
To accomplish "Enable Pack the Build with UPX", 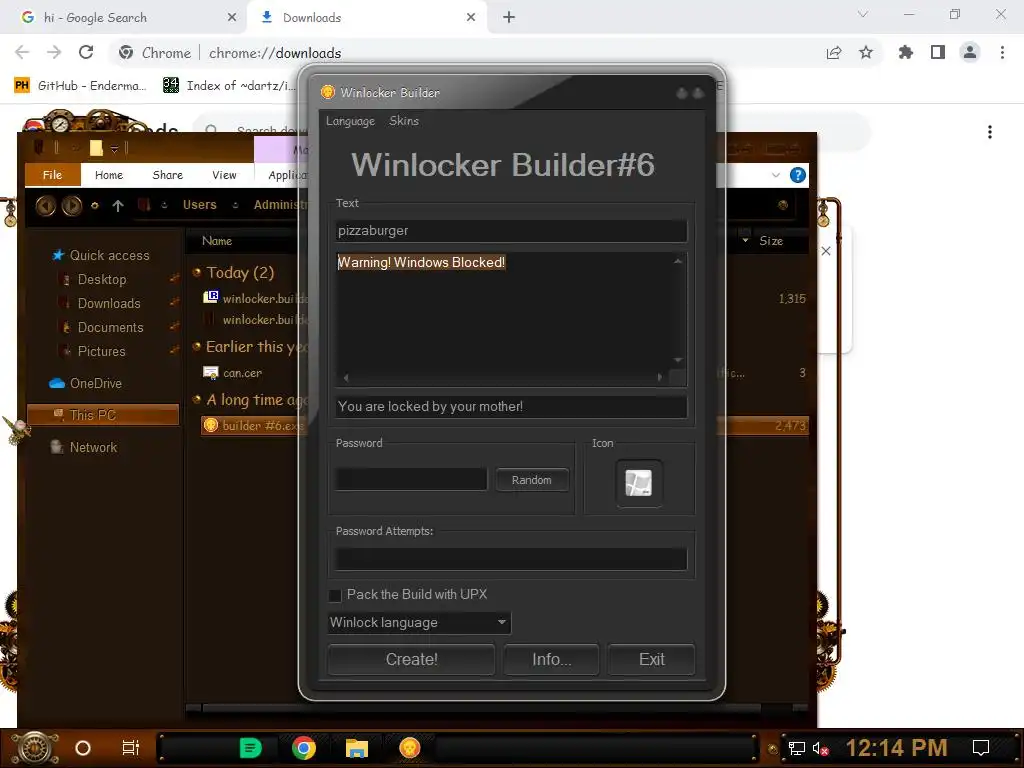I will pyautogui.click(x=335, y=595).
